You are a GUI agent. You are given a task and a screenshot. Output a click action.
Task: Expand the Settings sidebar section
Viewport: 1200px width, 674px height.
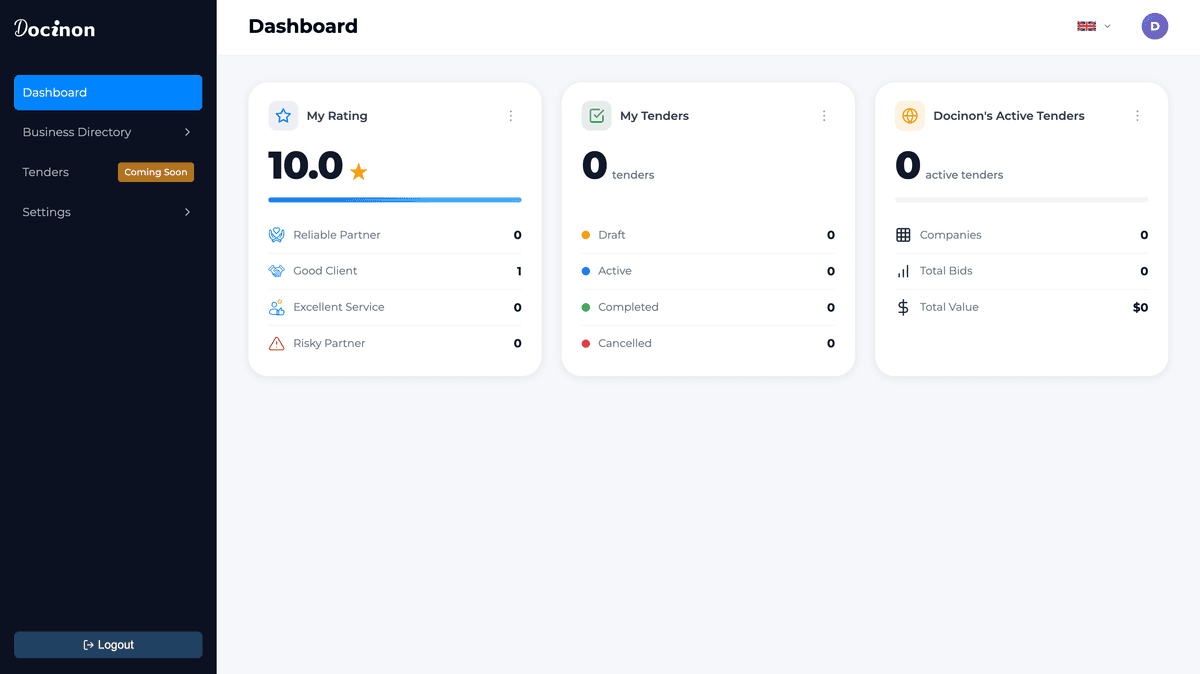click(108, 212)
